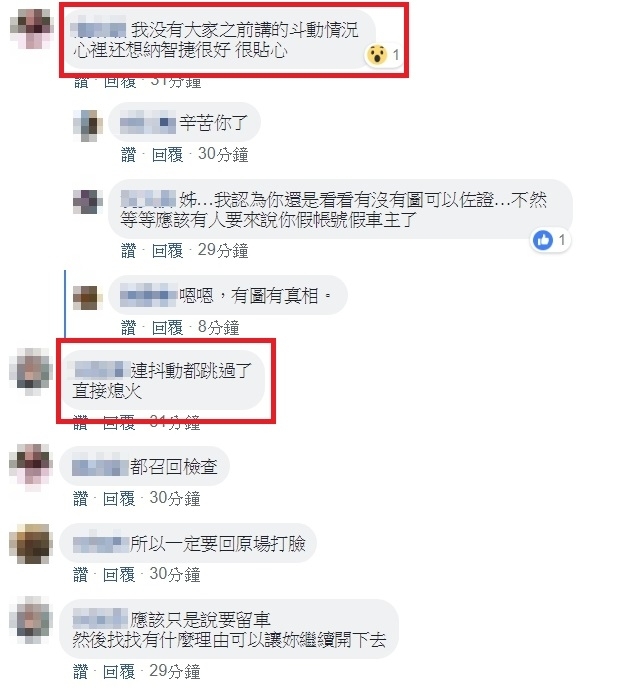The height and width of the screenshot is (695, 622).
Task: Click the 29分鐘 timestamp under 佐證 comment
Action: [x=223, y=250]
